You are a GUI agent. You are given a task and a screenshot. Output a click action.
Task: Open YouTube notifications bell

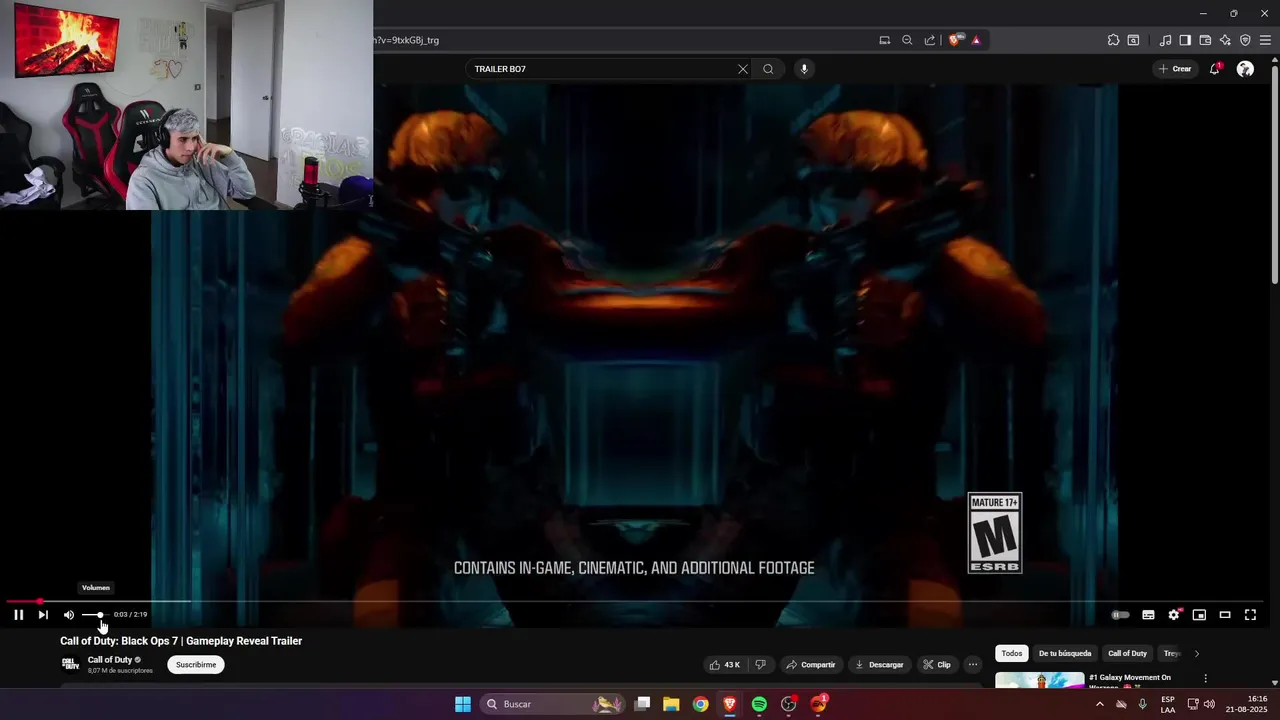[1215, 69]
